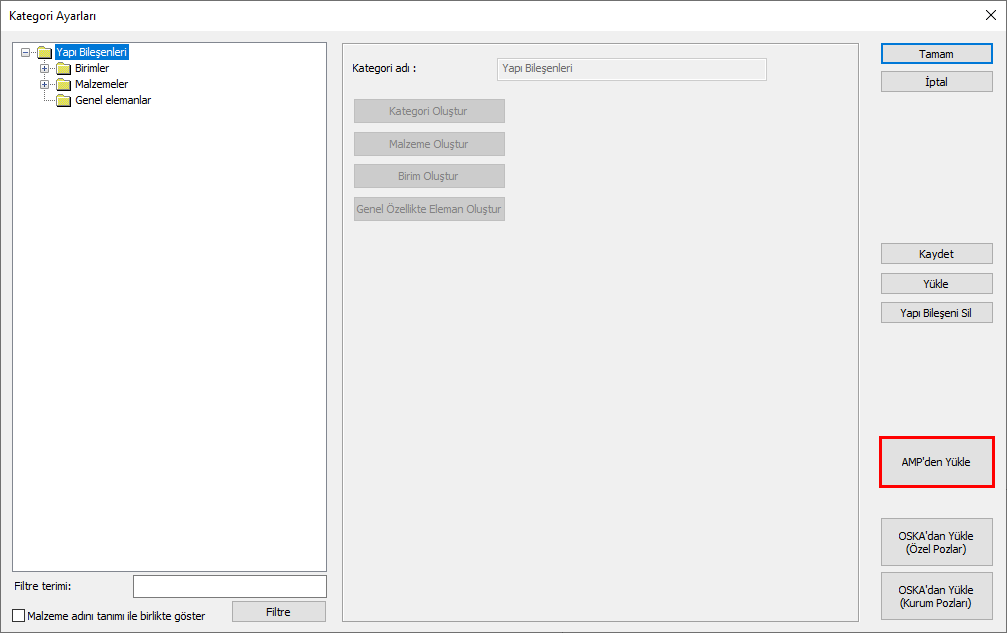This screenshot has width=1007, height=633.
Task: Focus the Filtre terimi text field
Action: 230,586
